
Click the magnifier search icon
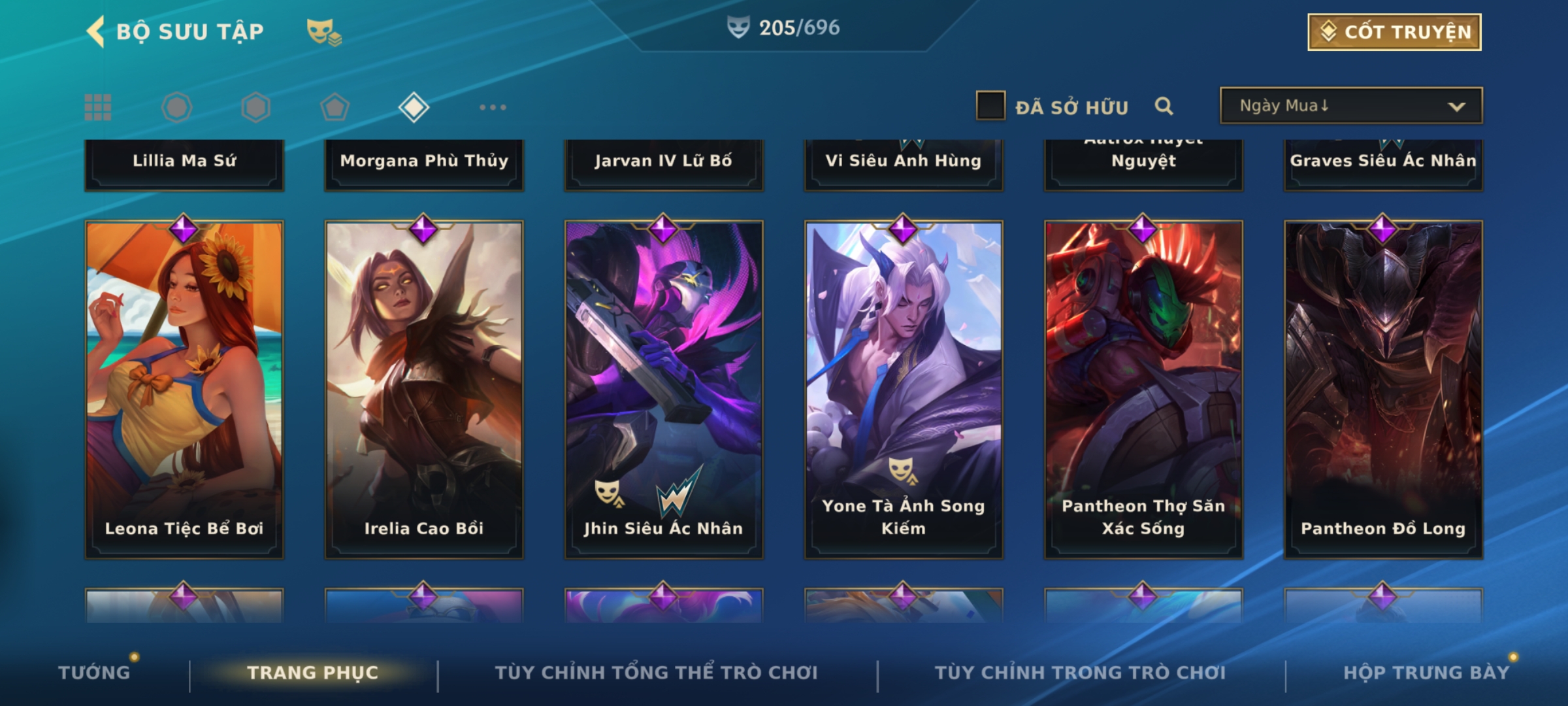coord(1164,106)
